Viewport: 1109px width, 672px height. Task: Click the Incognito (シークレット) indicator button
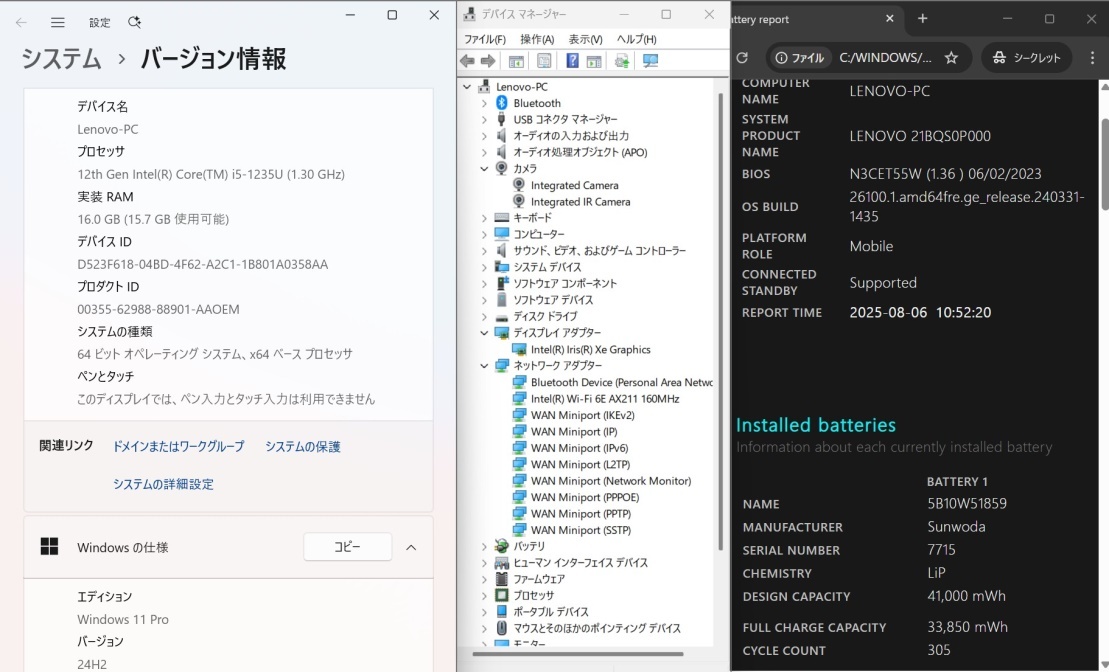tap(1026, 58)
